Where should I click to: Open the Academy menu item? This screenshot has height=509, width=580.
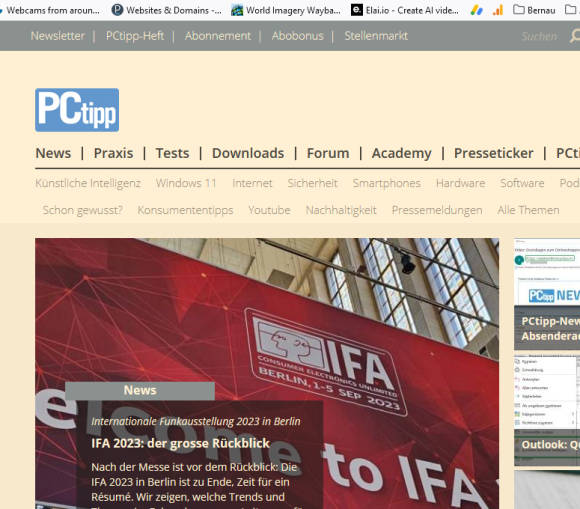click(401, 153)
